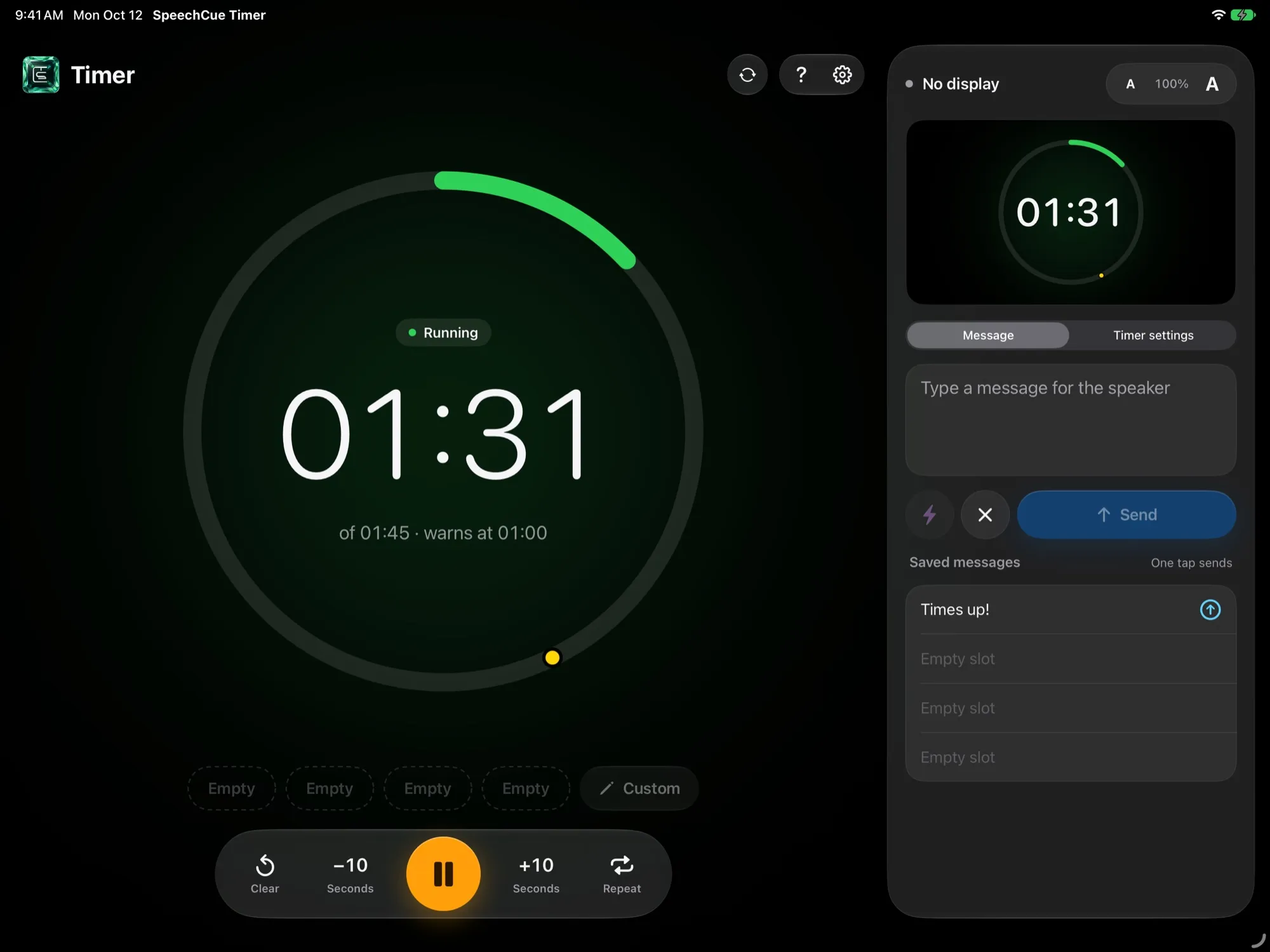This screenshot has width=1270, height=952.
Task: Switch to the Message tab
Action: click(x=988, y=335)
